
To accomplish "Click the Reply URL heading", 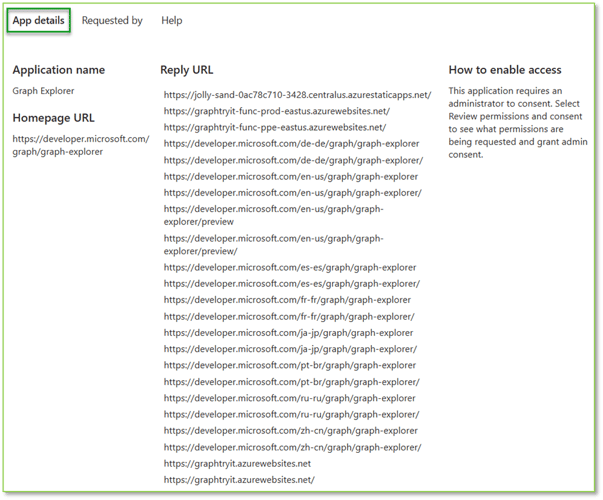I will click(187, 70).
